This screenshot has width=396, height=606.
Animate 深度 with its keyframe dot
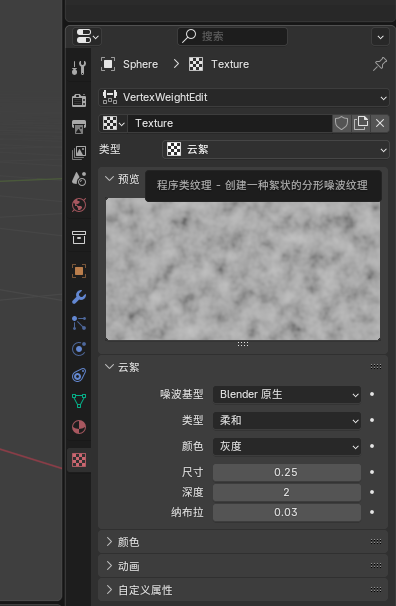pyautogui.click(x=372, y=492)
